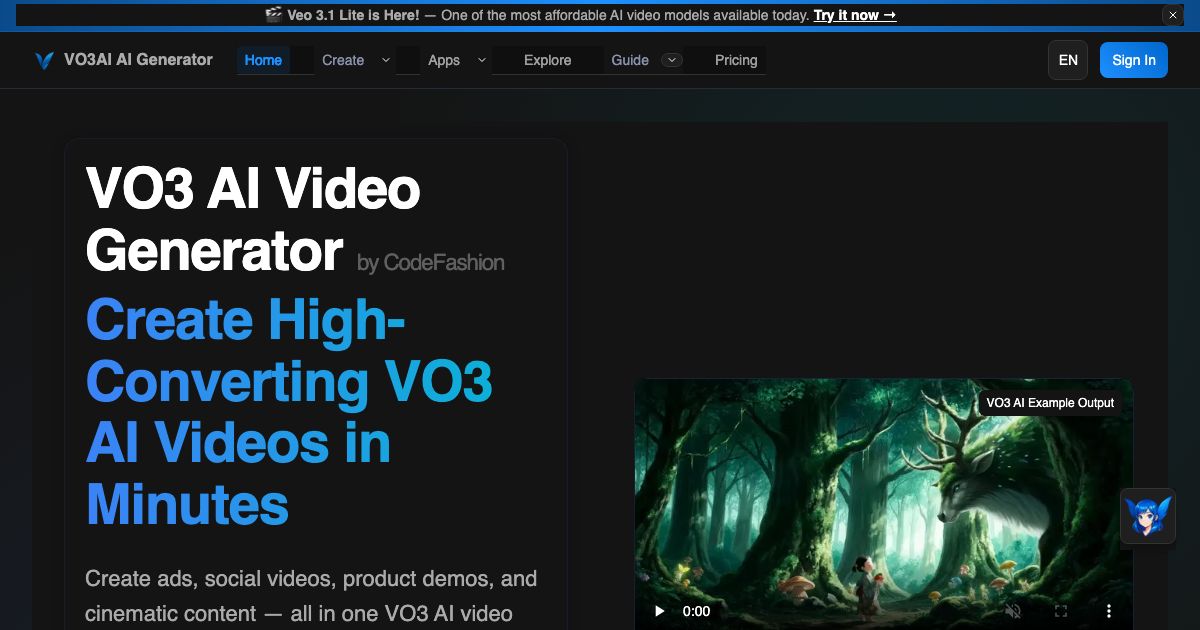Screen dimensions: 1200x630
Task: Select the Home nav item
Action: 263,60
